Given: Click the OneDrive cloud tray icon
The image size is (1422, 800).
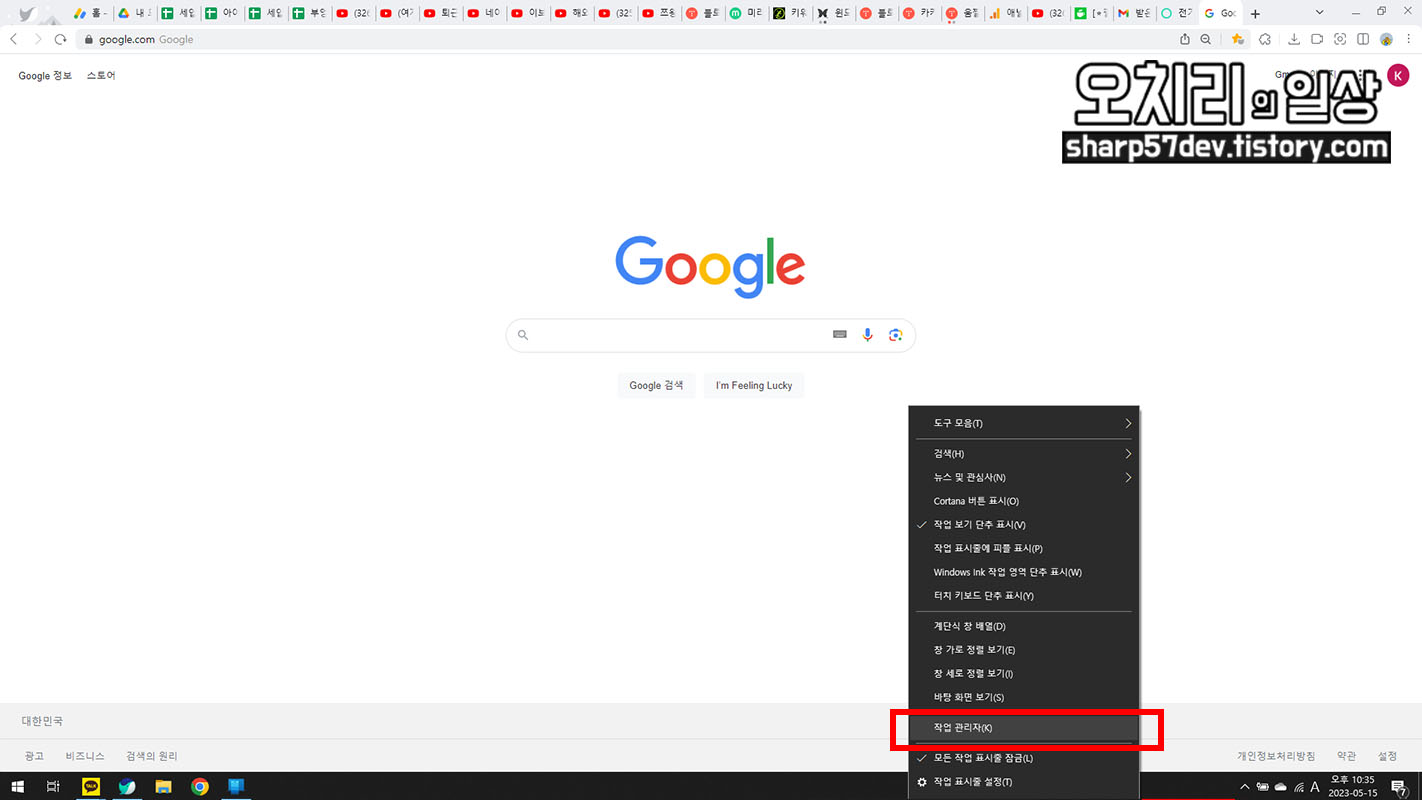Looking at the screenshot, I should (1281, 787).
